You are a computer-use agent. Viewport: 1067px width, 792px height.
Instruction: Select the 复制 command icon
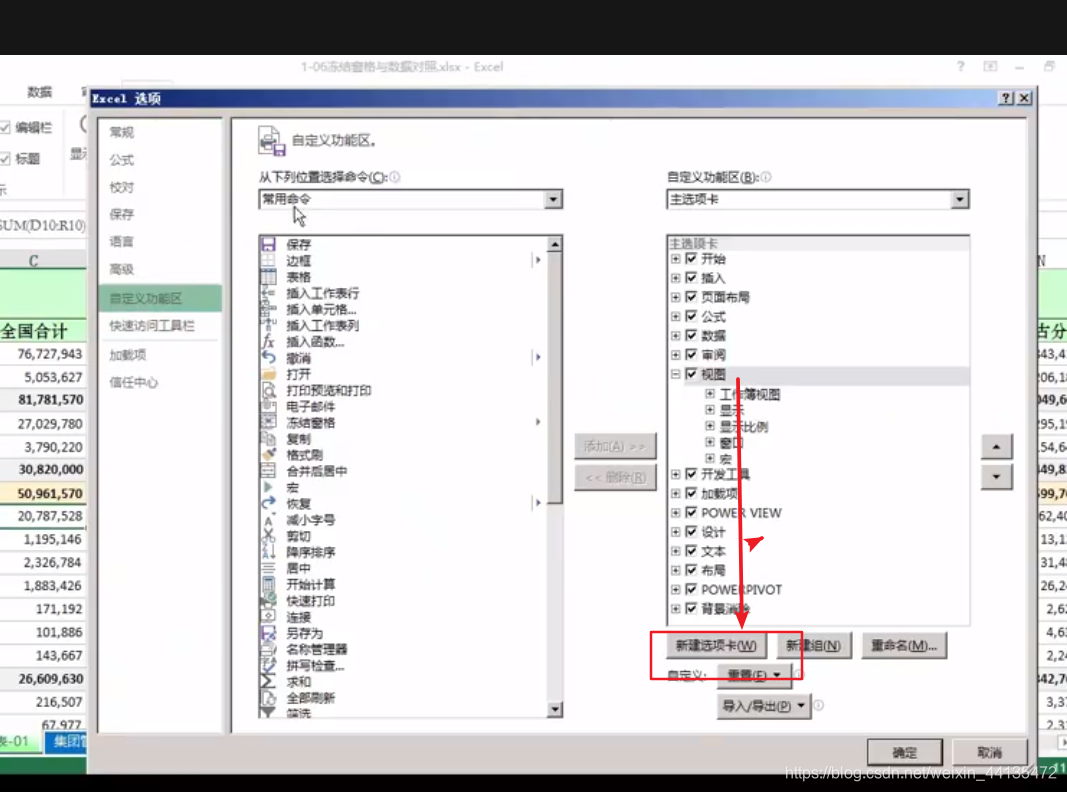click(269, 439)
